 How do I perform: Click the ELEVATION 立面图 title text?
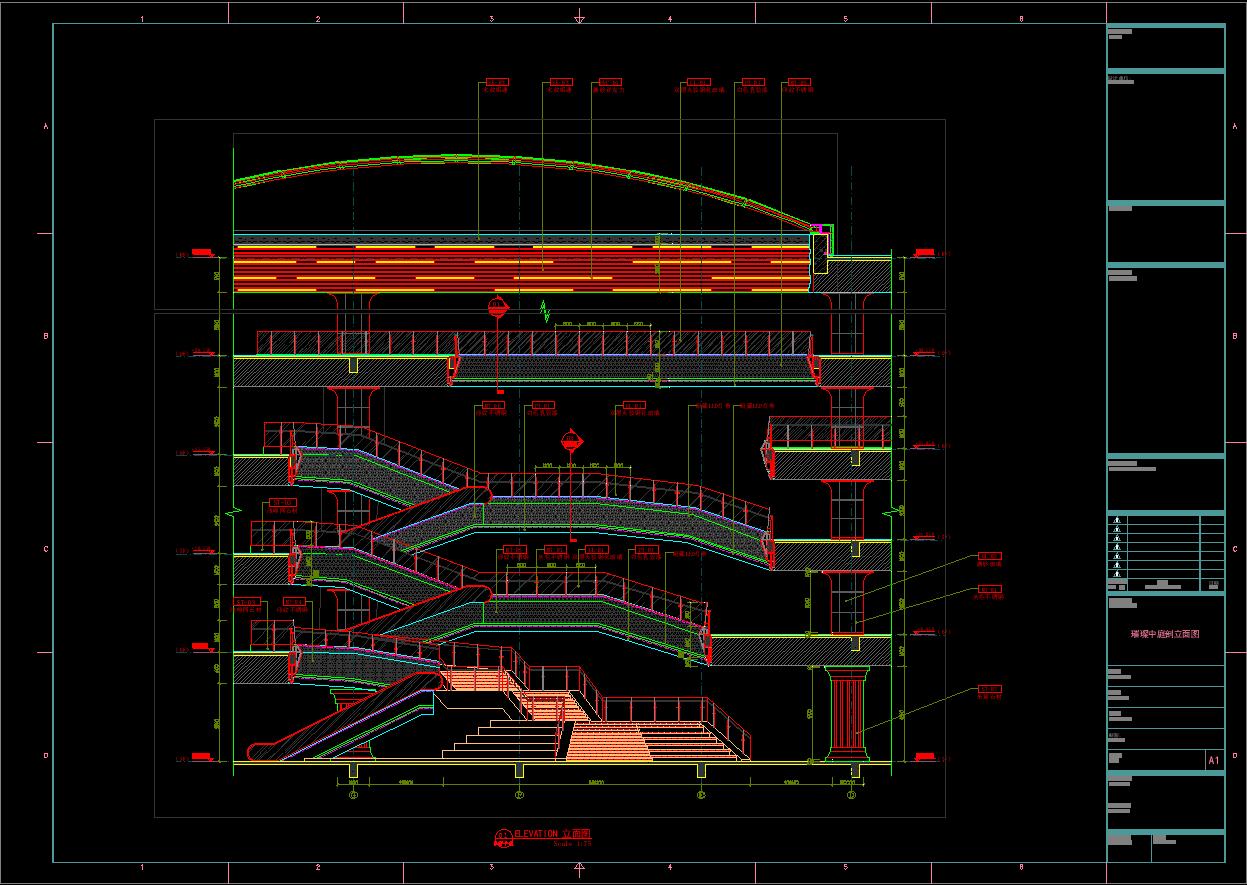[x=553, y=833]
